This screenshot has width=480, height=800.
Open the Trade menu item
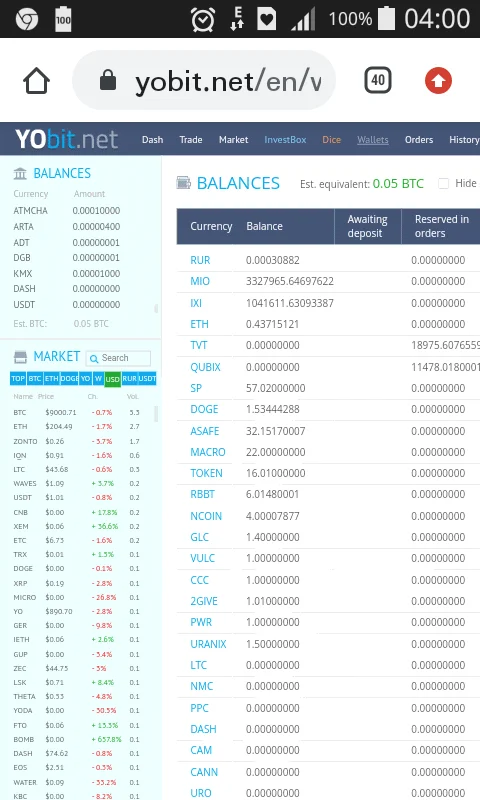191,140
